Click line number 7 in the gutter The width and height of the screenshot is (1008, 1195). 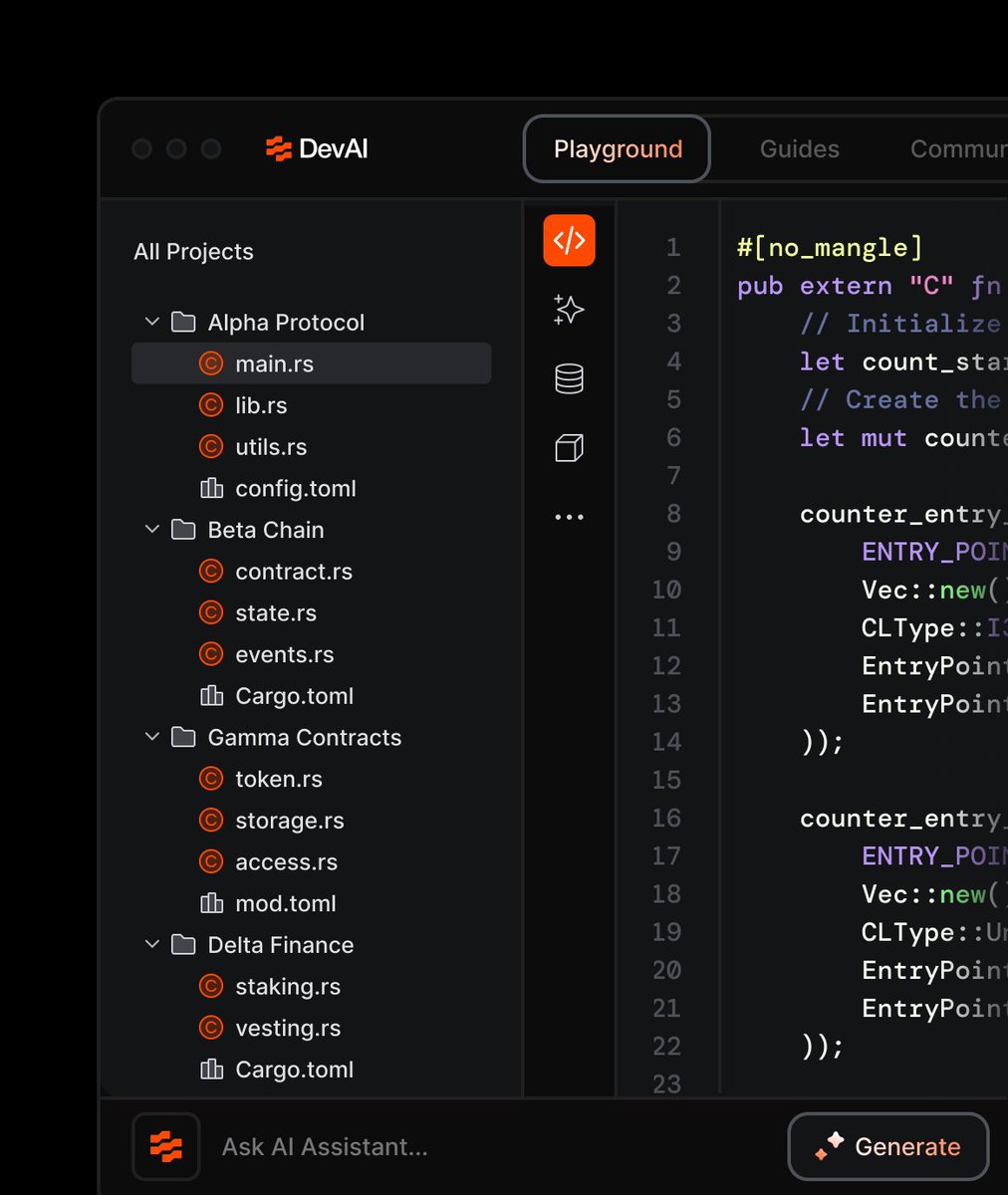coord(674,475)
